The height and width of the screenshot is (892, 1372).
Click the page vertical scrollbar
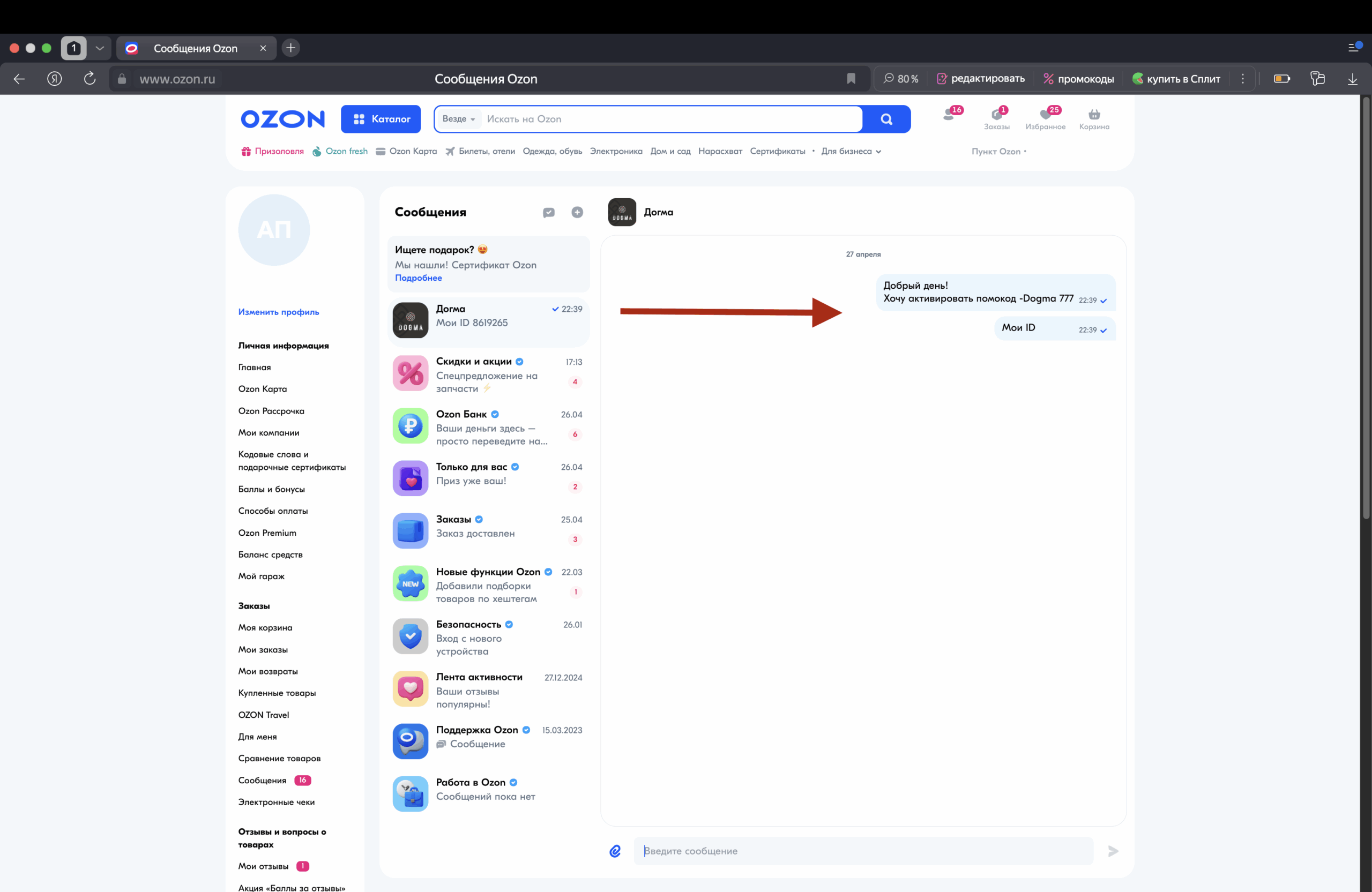1366,308
